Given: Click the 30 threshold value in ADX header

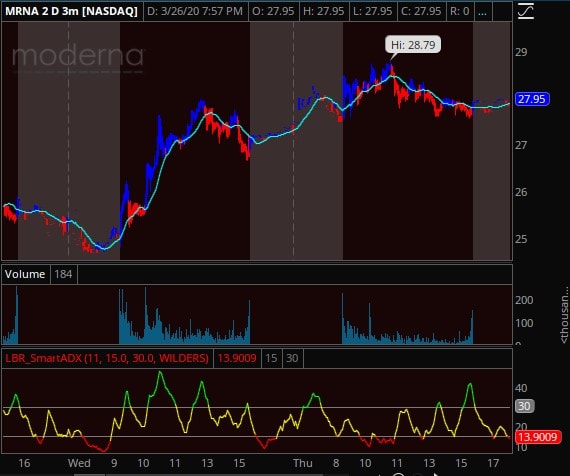Looking at the screenshot, I should (x=292, y=358).
